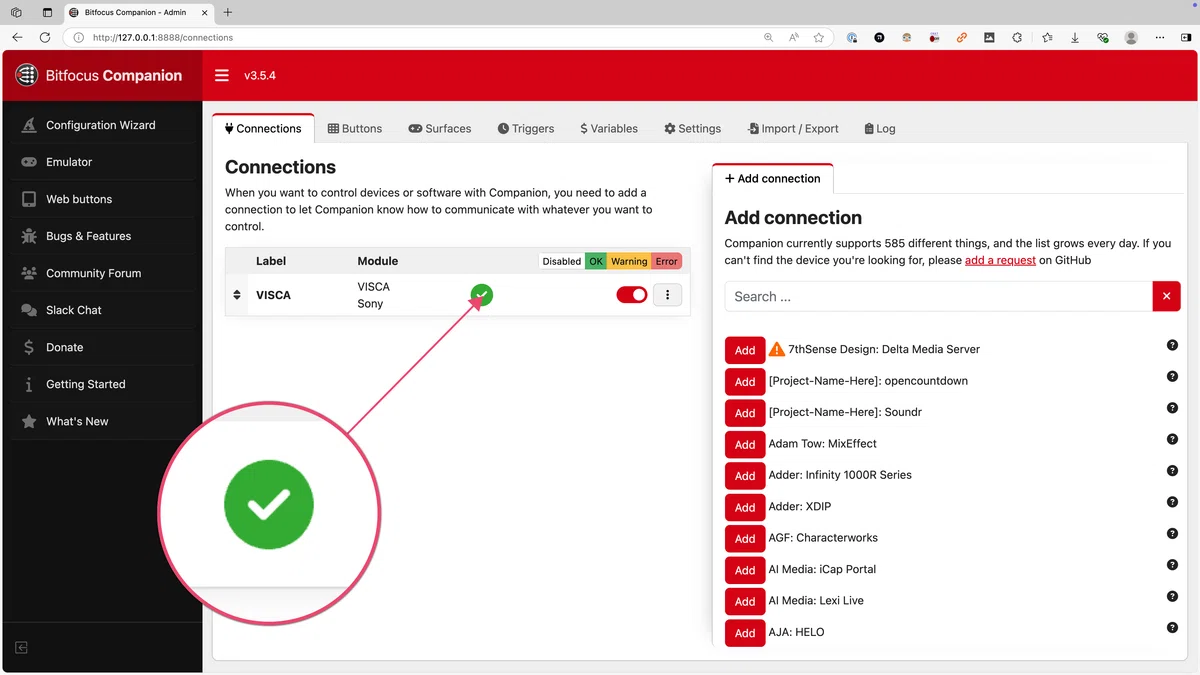This screenshot has width=1200, height=675.
Task: Open browser three-dot settings menu
Action: pos(1160,37)
